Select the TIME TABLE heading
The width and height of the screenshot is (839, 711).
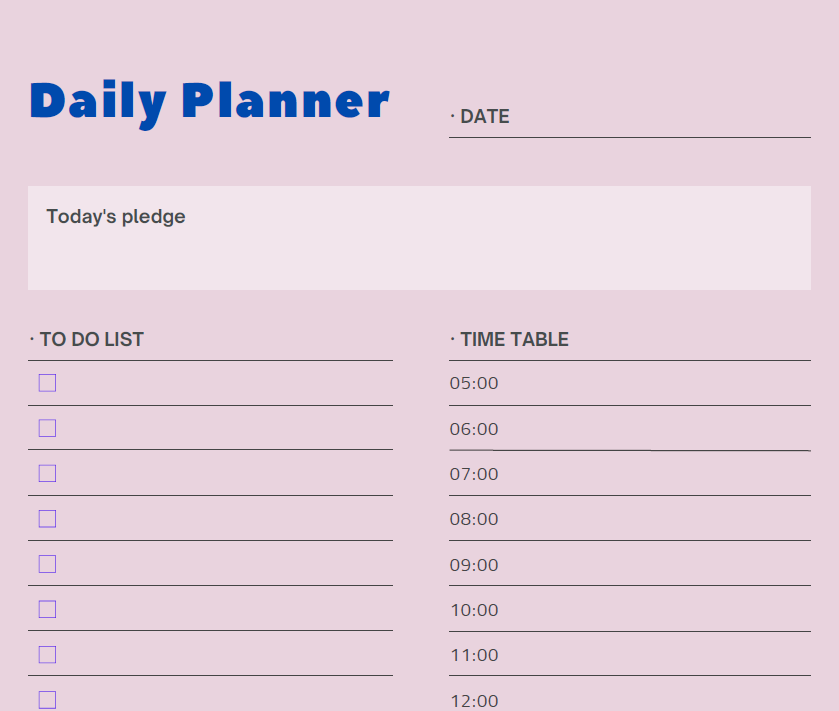tap(514, 339)
